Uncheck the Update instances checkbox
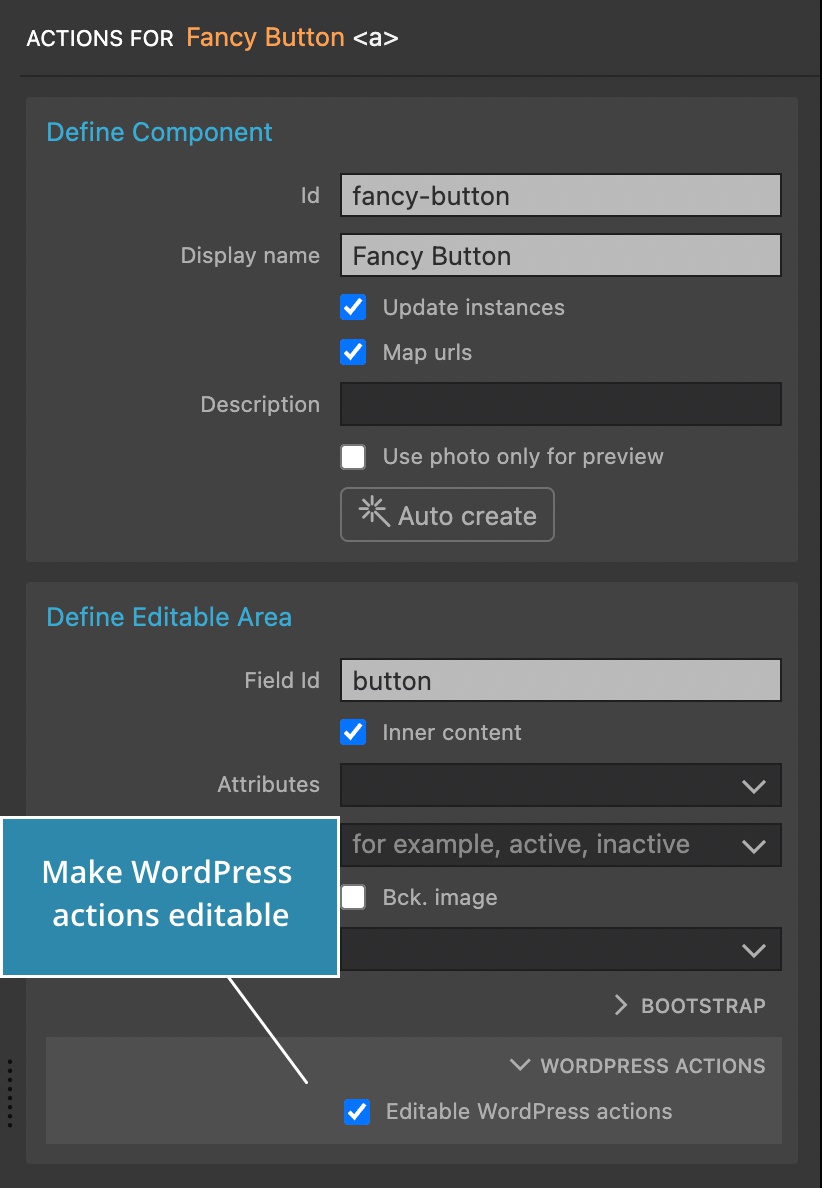822x1188 pixels. click(x=353, y=308)
